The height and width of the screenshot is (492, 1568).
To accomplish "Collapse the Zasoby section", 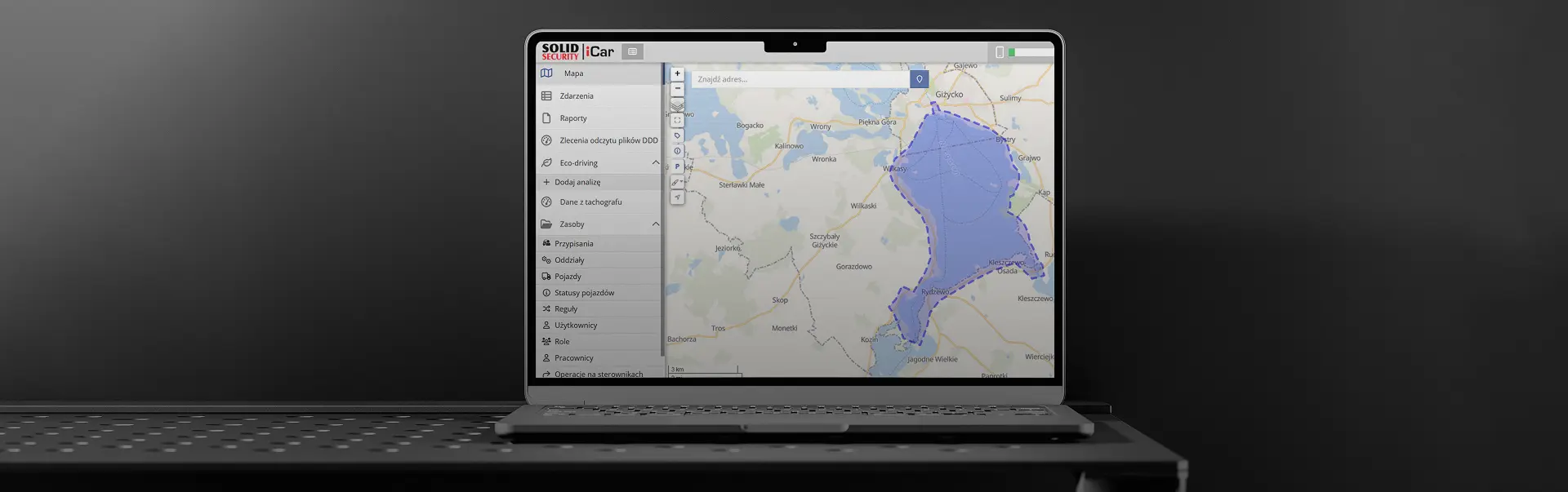I will [655, 224].
